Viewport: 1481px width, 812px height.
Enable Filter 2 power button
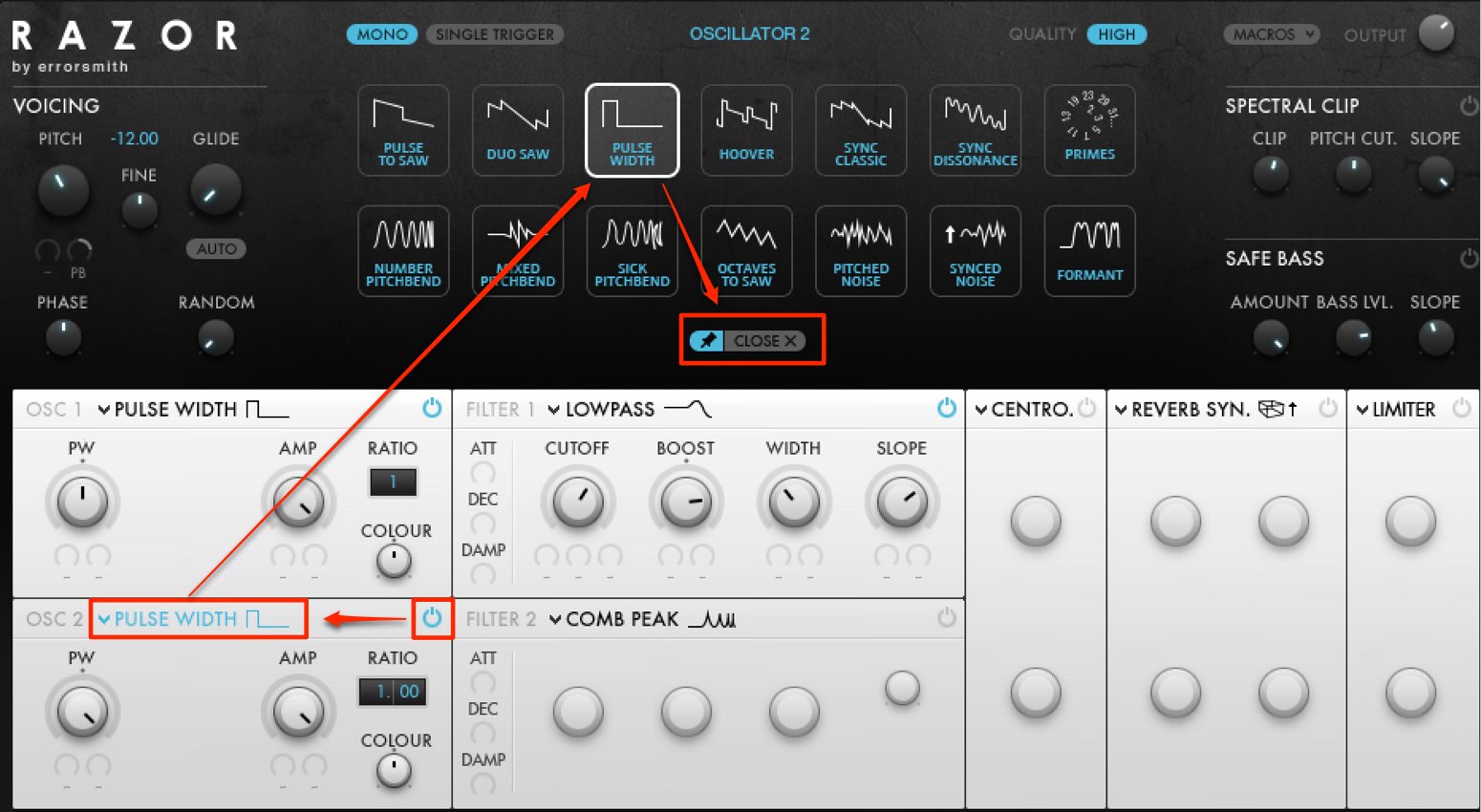pyautogui.click(x=947, y=618)
